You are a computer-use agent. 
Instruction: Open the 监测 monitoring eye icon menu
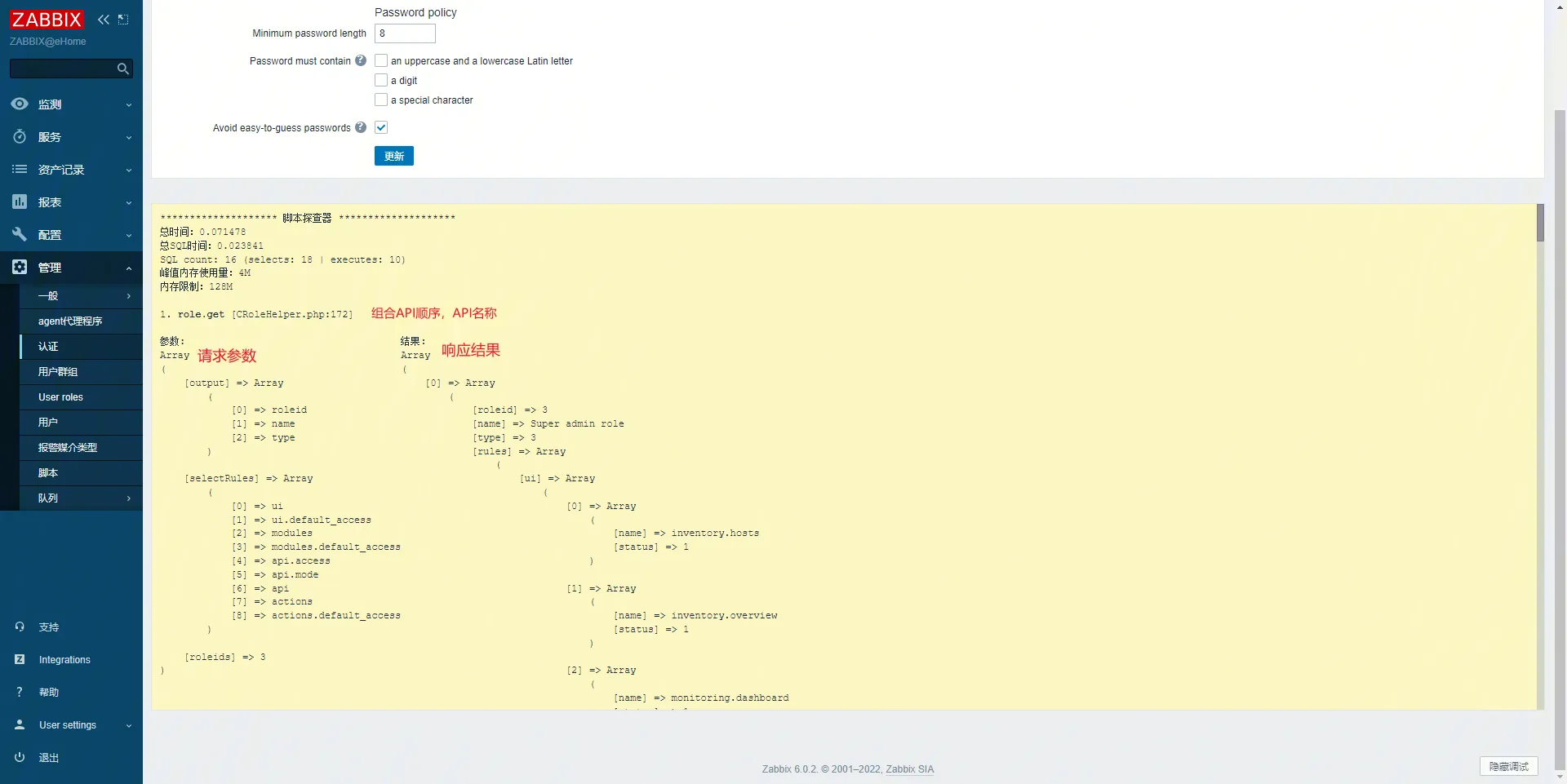20,104
